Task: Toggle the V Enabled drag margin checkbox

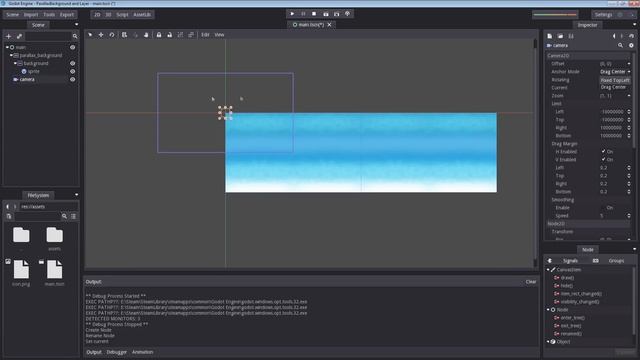Action: point(604,160)
